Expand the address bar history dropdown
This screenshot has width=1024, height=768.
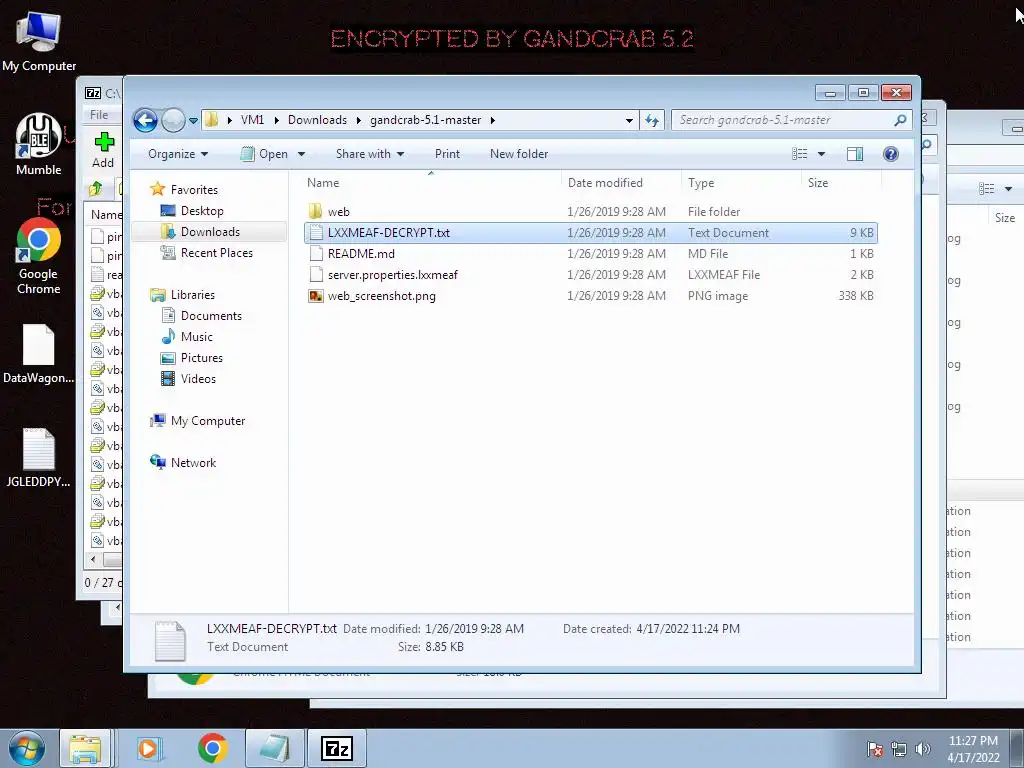[x=629, y=120]
